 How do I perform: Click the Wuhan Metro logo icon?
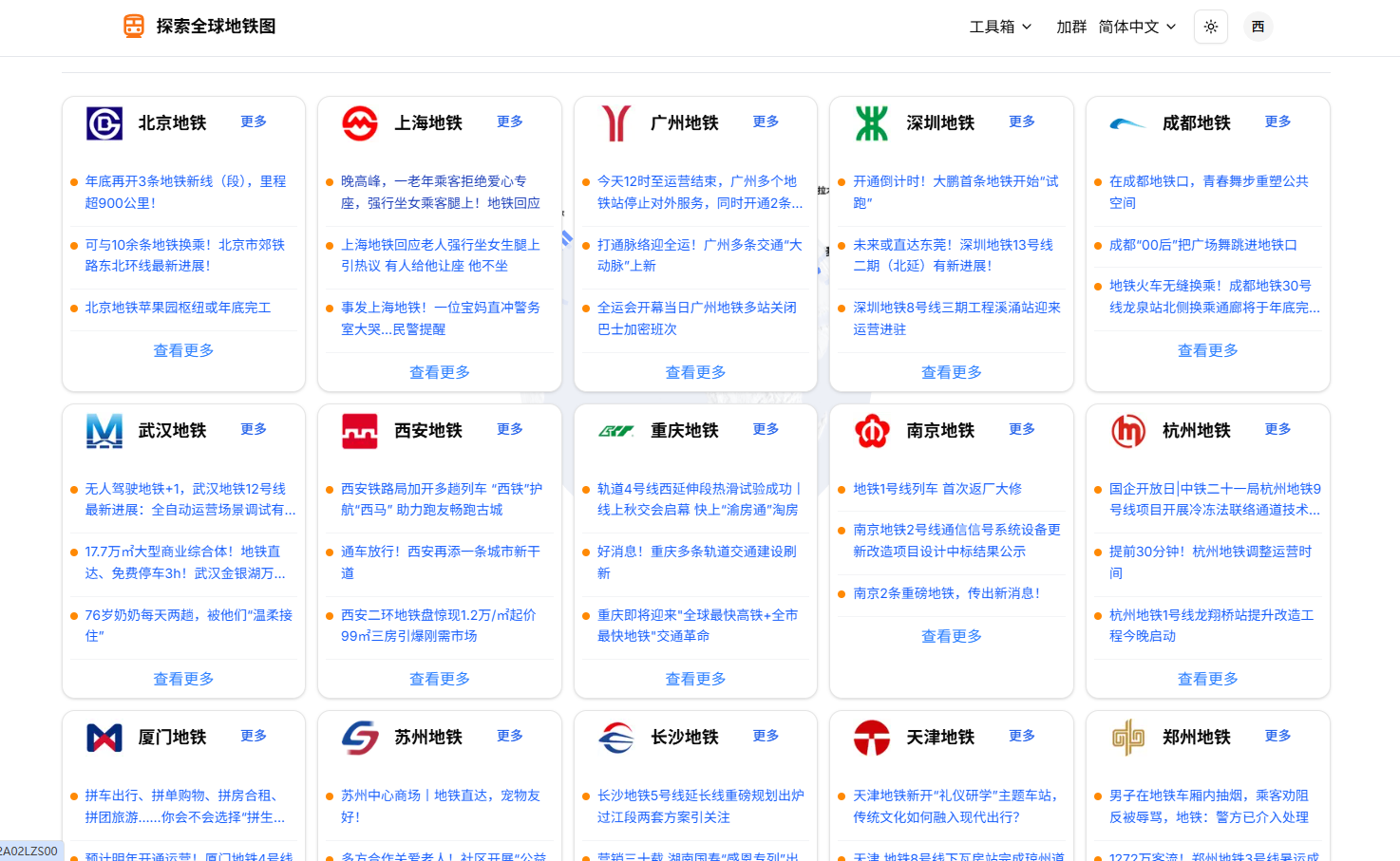tap(104, 431)
